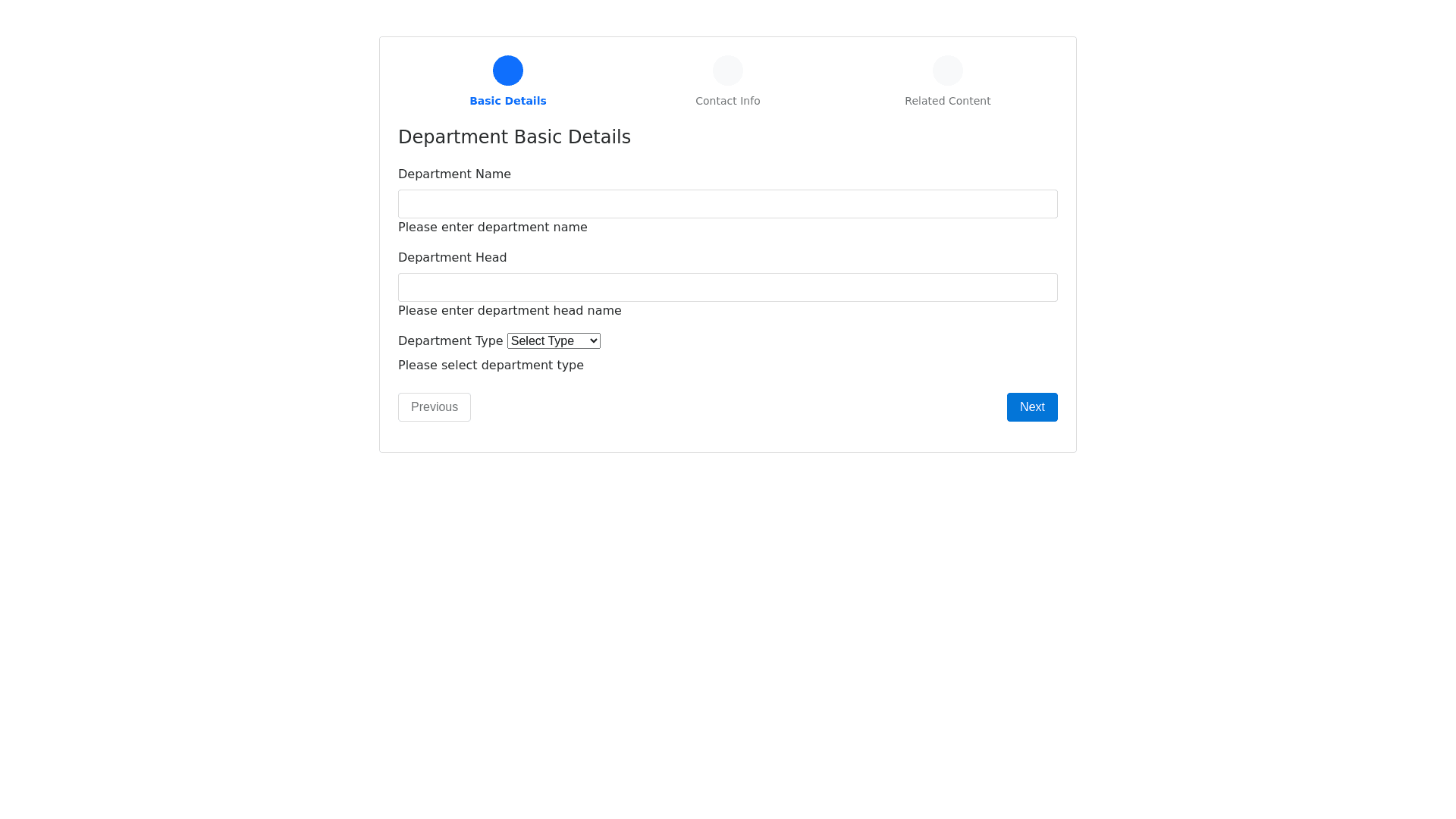Click the Department Type dropdown arrow
The height and width of the screenshot is (819, 1456).
click(594, 341)
